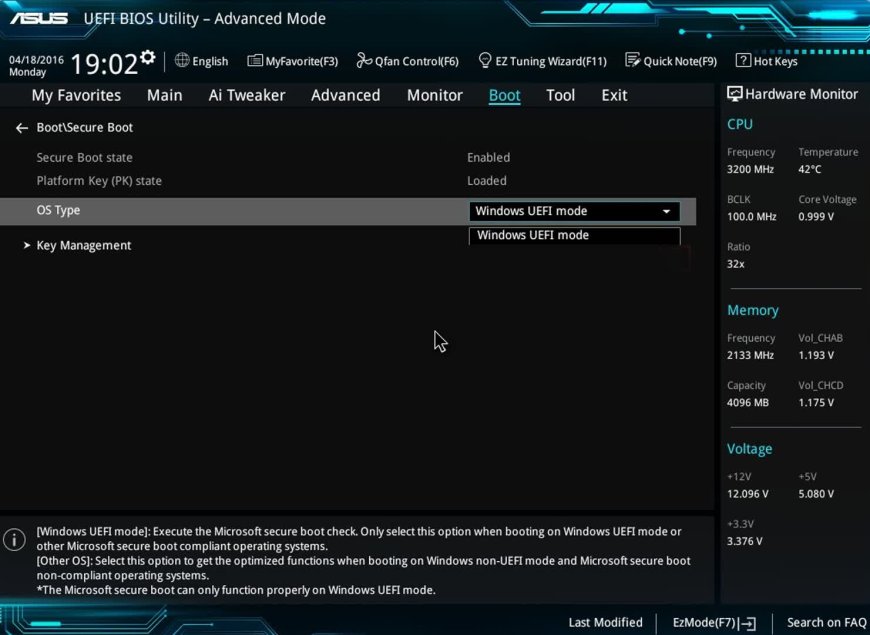Open the OS Type dropdown arrow
Viewport: 870px width, 635px height.
click(666, 211)
